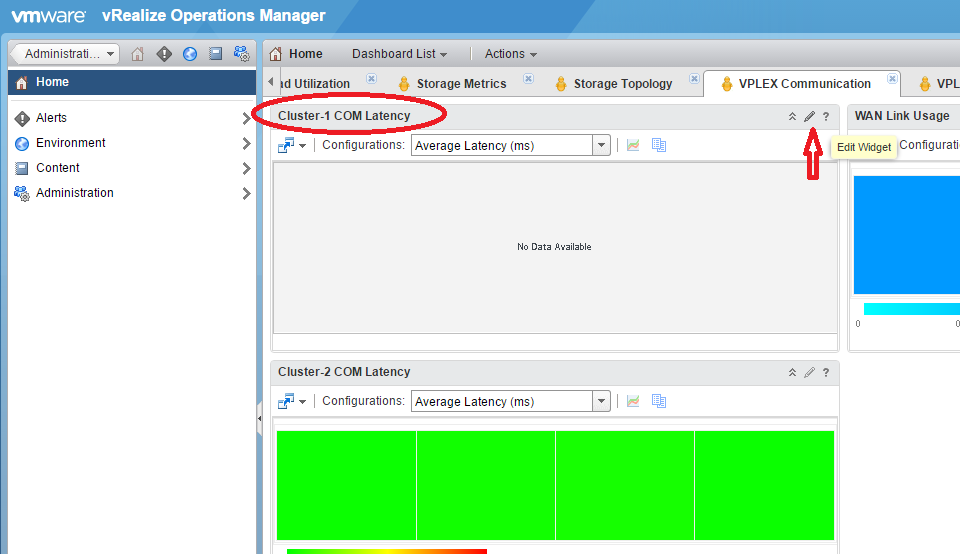Click first green heatmap cell in Cluster-2

[347, 485]
